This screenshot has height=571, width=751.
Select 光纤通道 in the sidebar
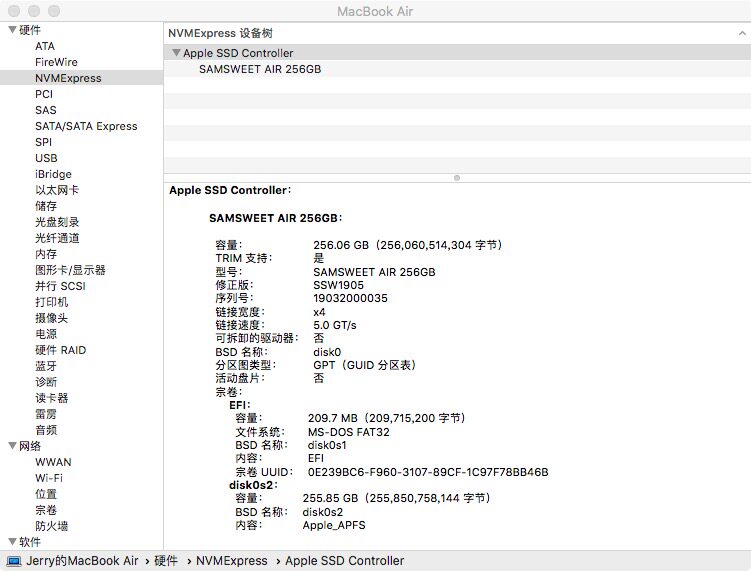click(x=57, y=238)
